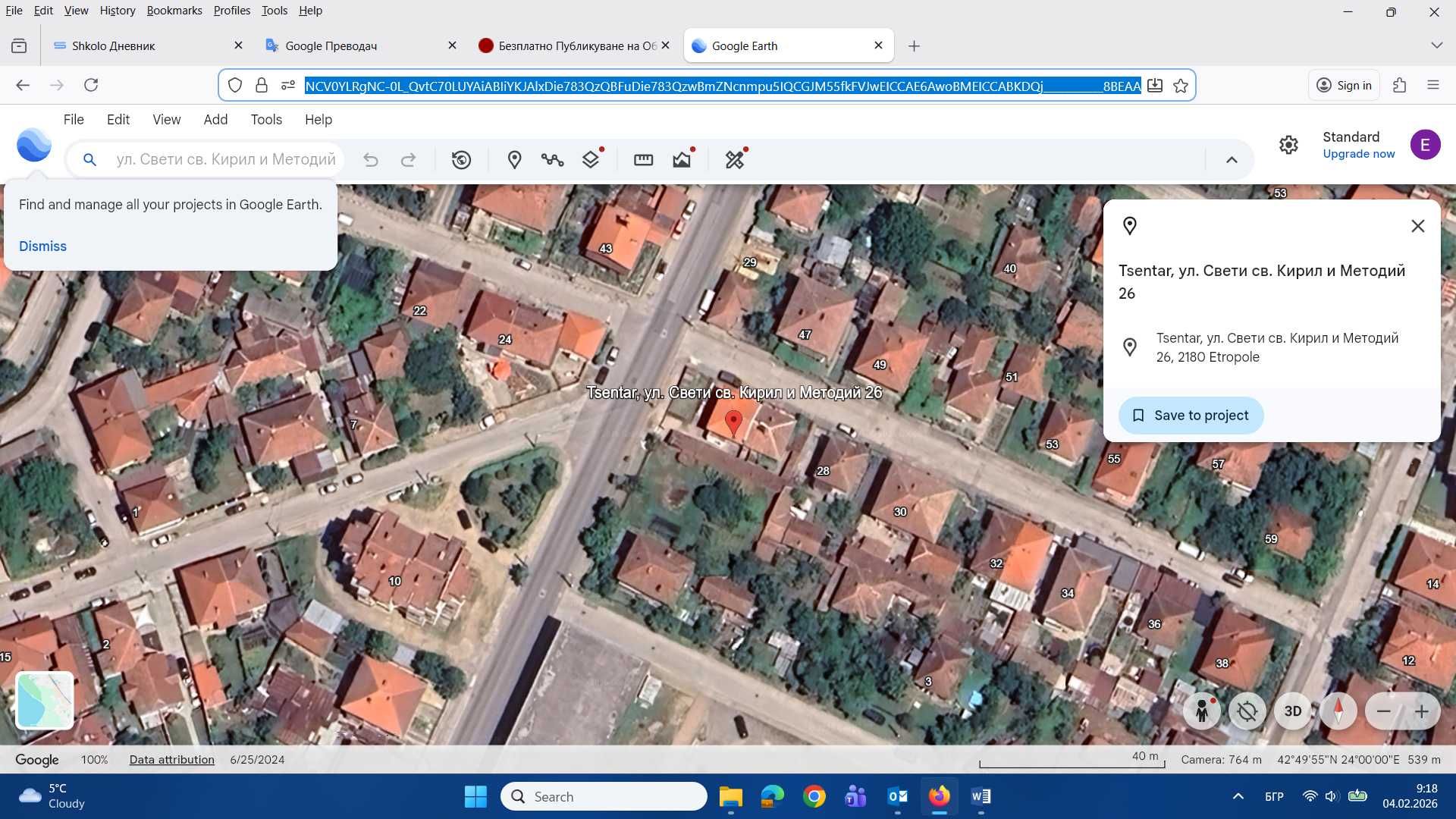Click the Google Earth search field
Viewport: 1456px width, 819px height.
225,160
